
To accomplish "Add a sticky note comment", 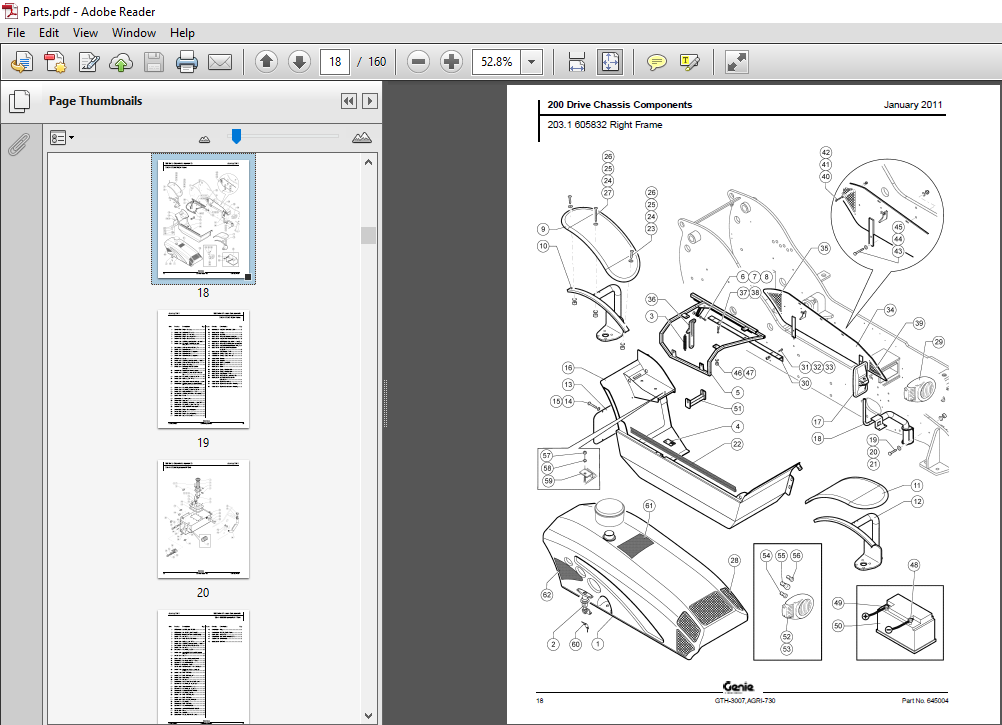I will pyautogui.click(x=656, y=62).
